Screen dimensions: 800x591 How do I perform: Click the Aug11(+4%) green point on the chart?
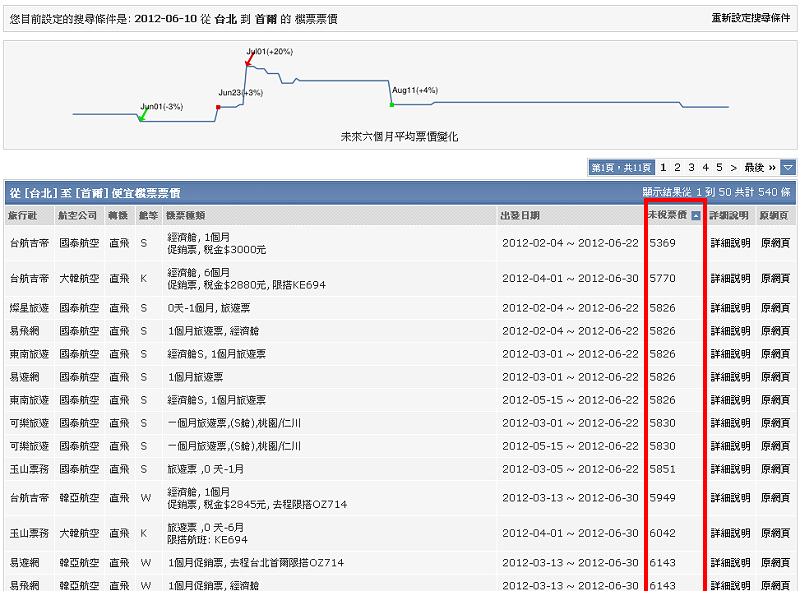coord(392,105)
